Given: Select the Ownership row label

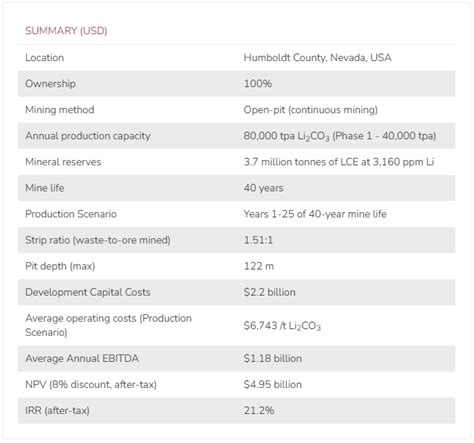Looking at the screenshot, I should pos(50,84).
